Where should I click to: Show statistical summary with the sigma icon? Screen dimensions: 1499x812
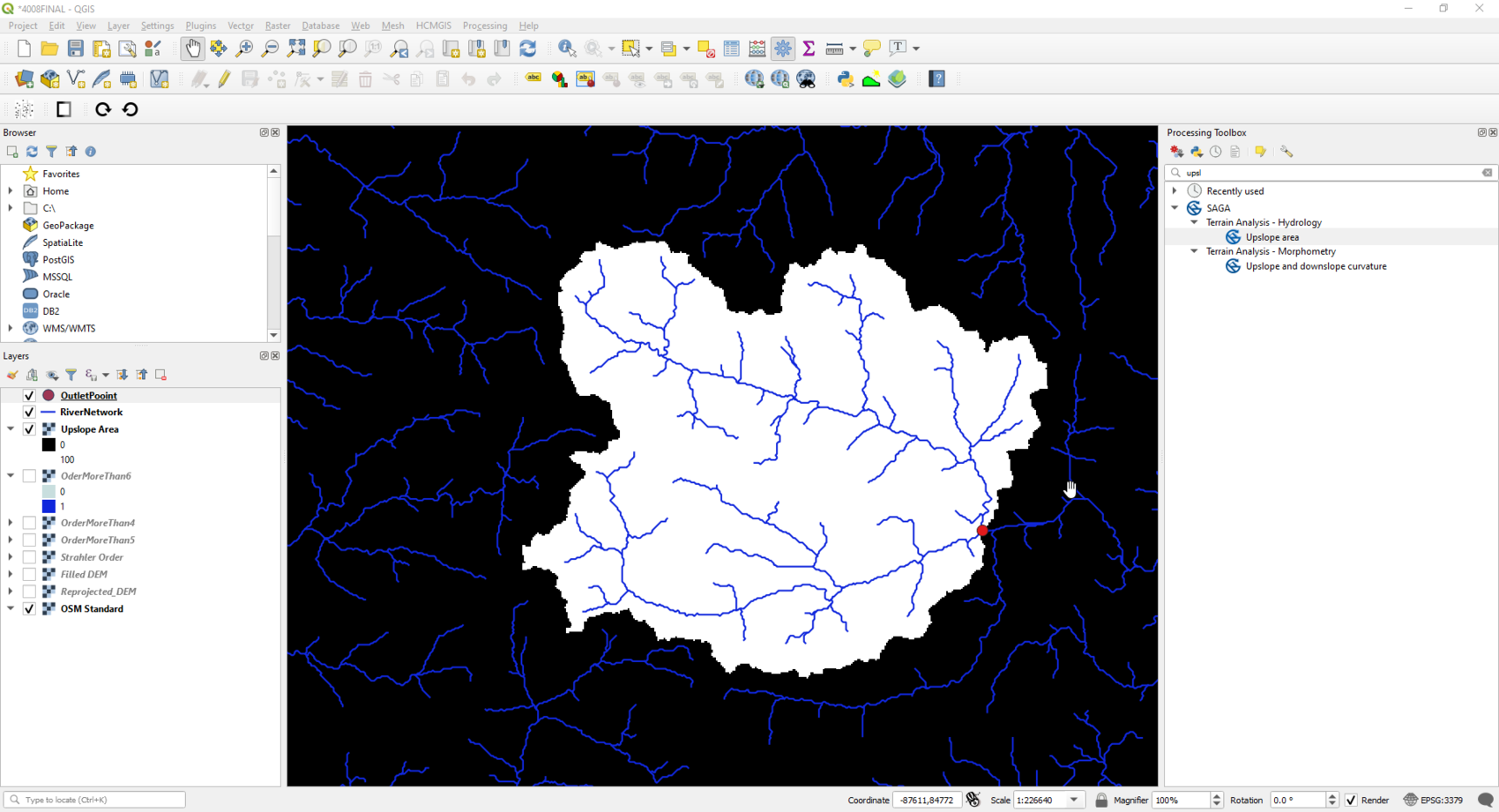click(x=809, y=48)
